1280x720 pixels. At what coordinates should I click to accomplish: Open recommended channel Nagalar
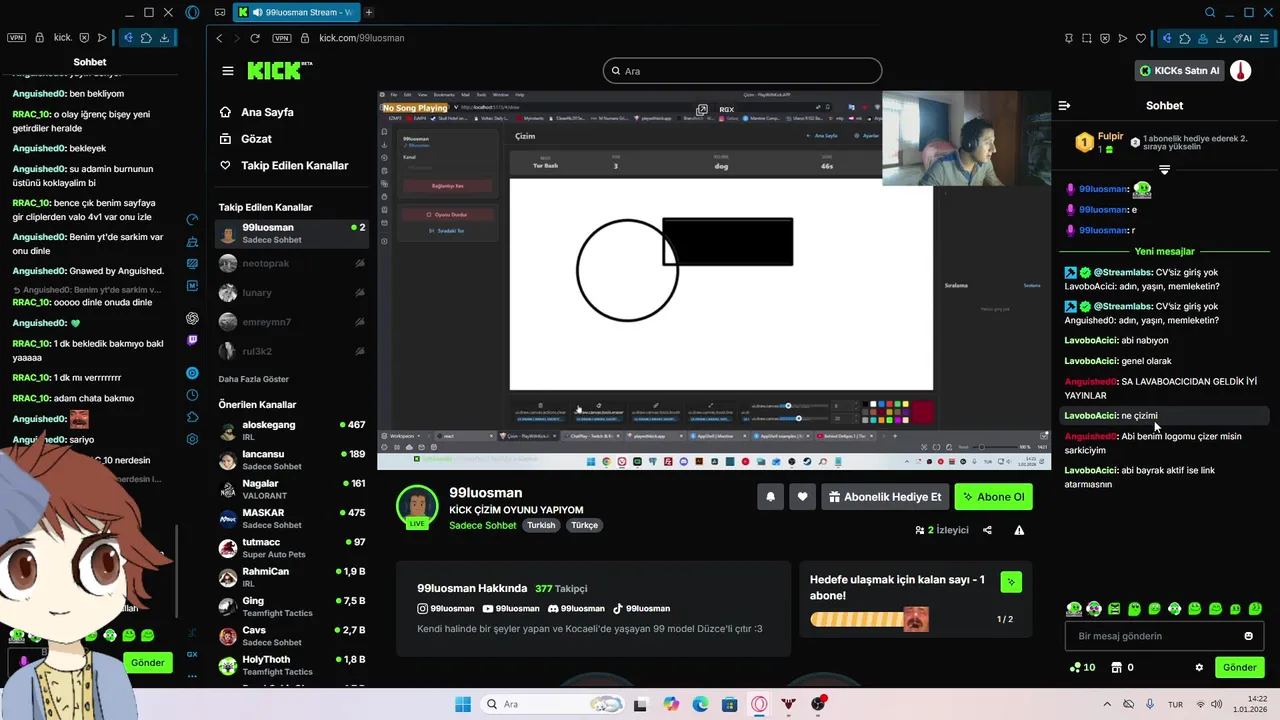point(291,489)
